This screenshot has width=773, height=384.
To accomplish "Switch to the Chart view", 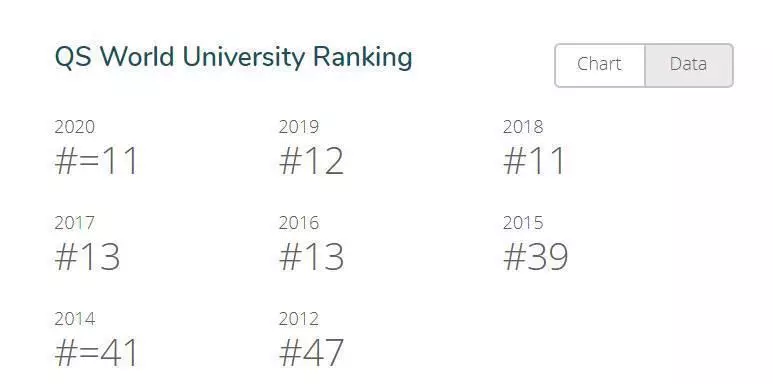I will click(599, 65).
